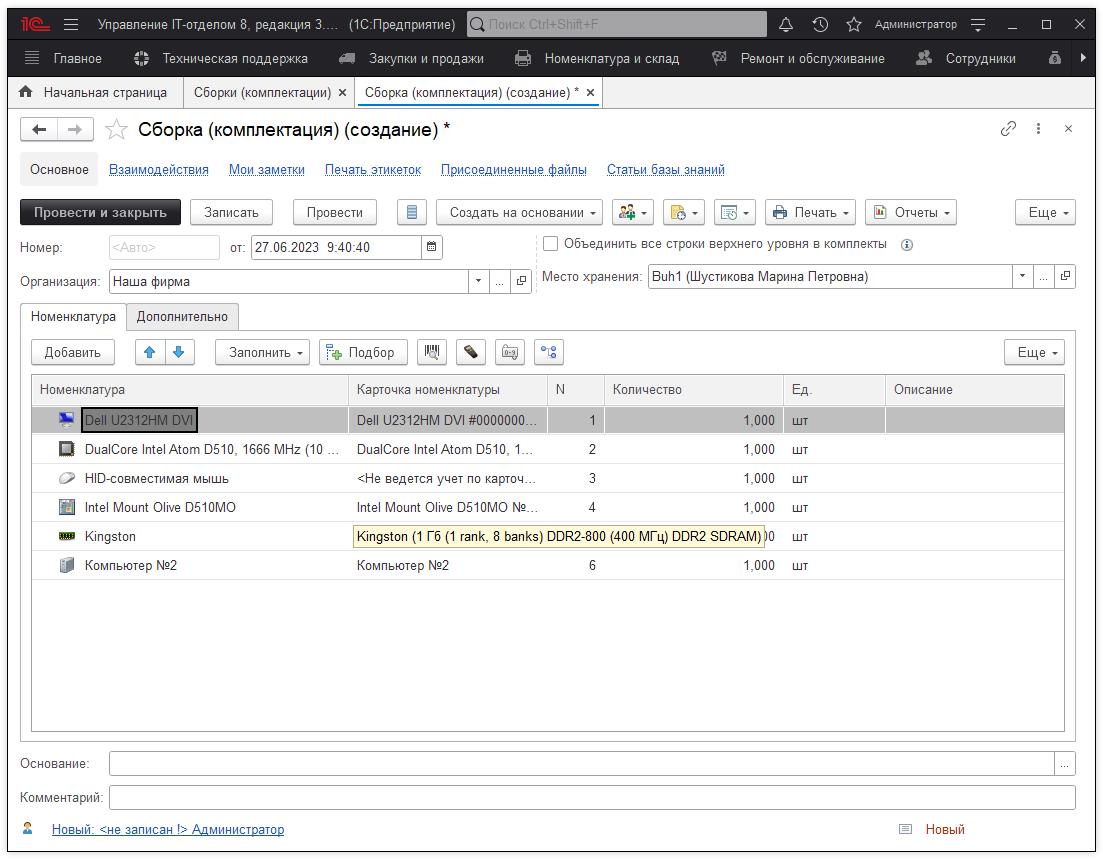Viewport: 1103px width, 859px height.
Task: Click the calendar icon next to date
Action: pyautogui.click(x=431, y=247)
